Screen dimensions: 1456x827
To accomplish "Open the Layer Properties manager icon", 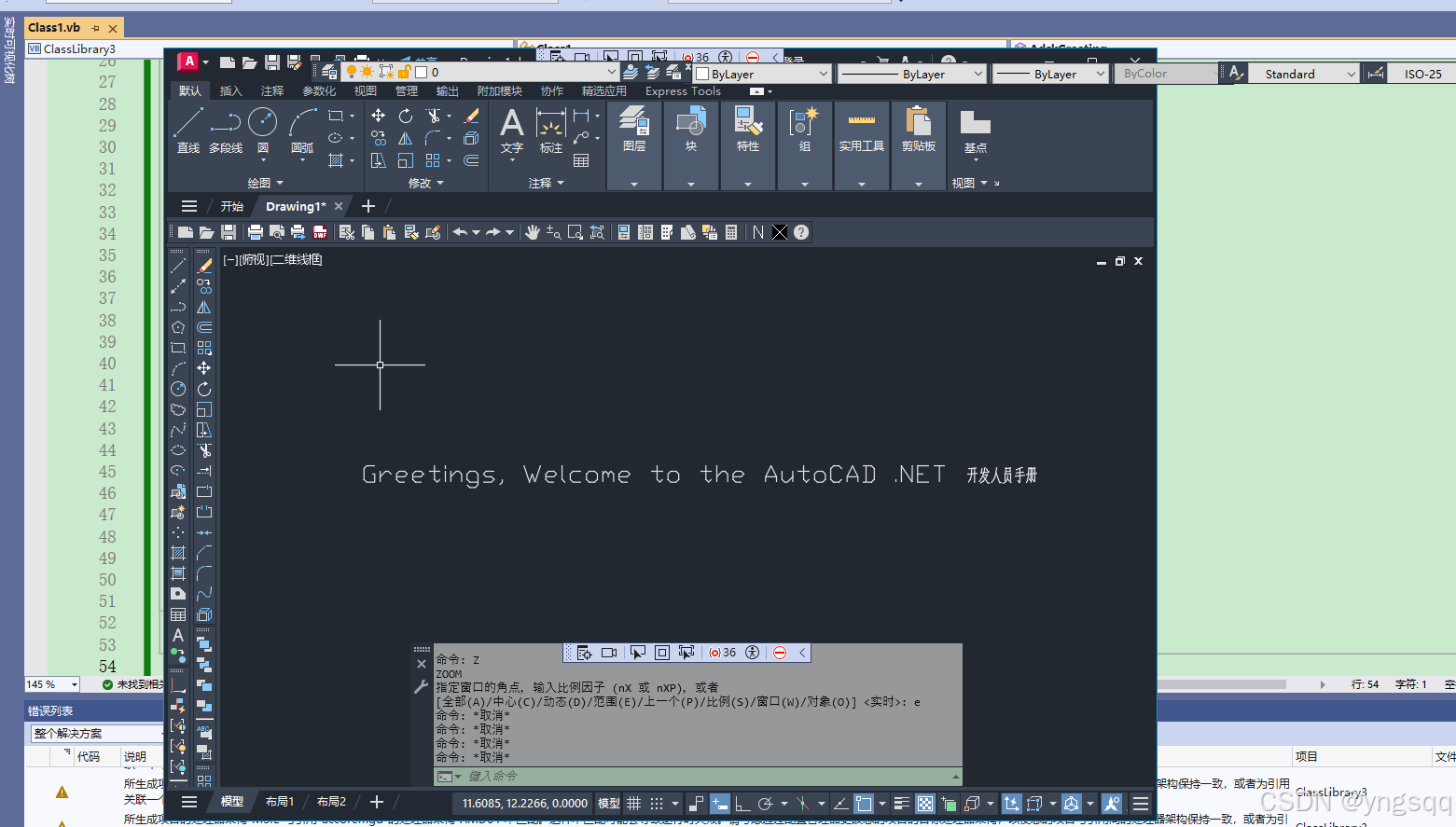I will [x=328, y=72].
